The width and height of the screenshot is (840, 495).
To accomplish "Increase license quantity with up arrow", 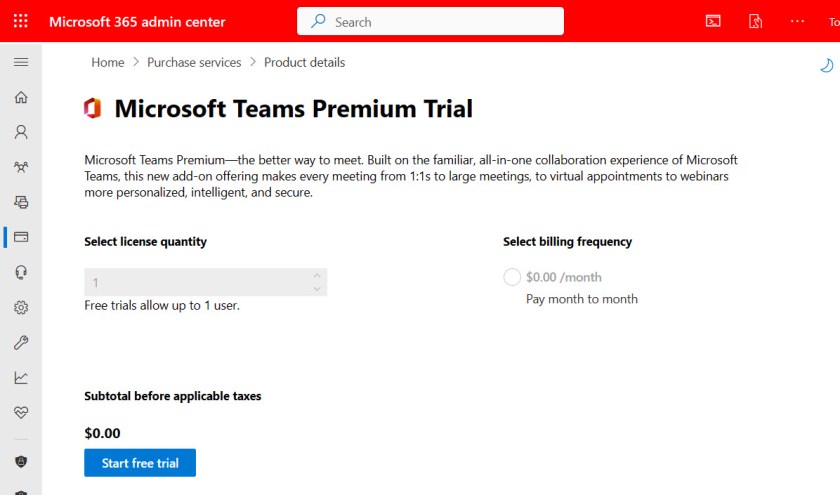I will [317, 275].
